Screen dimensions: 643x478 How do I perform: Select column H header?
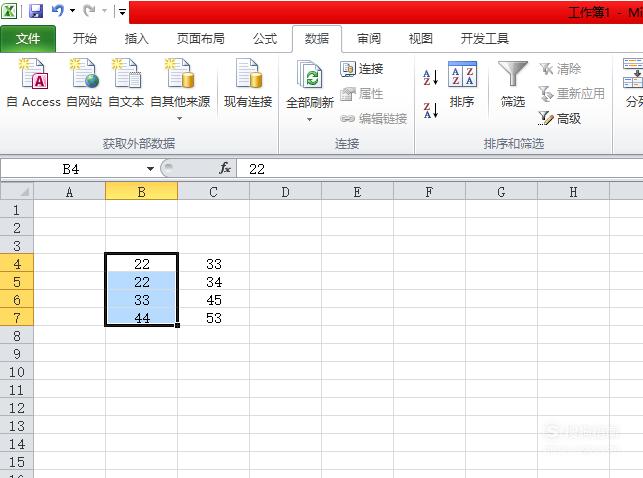pyautogui.click(x=573, y=192)
